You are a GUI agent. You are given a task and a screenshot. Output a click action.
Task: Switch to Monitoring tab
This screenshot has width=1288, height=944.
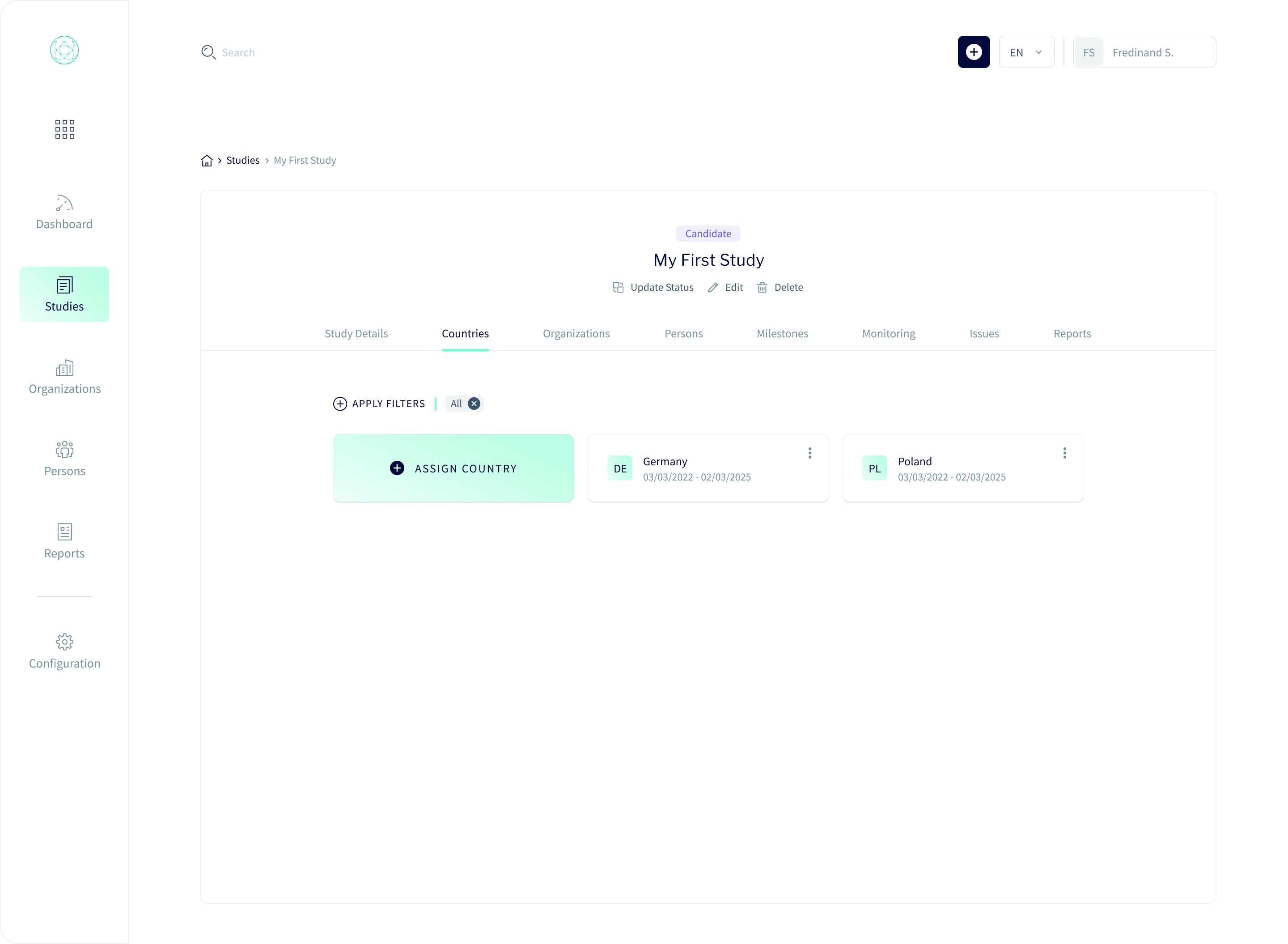click(888, 334)
